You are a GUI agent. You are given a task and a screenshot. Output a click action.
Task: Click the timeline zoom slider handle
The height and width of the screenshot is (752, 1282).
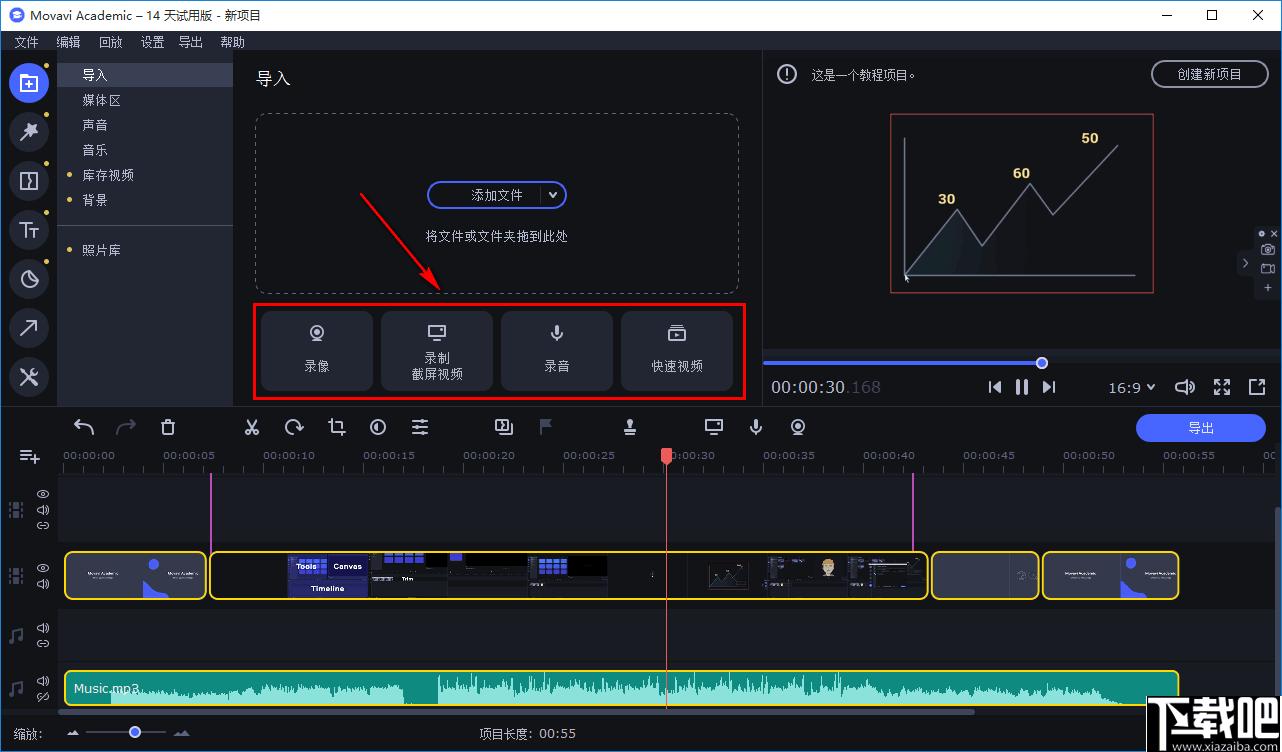coord(135,732)
